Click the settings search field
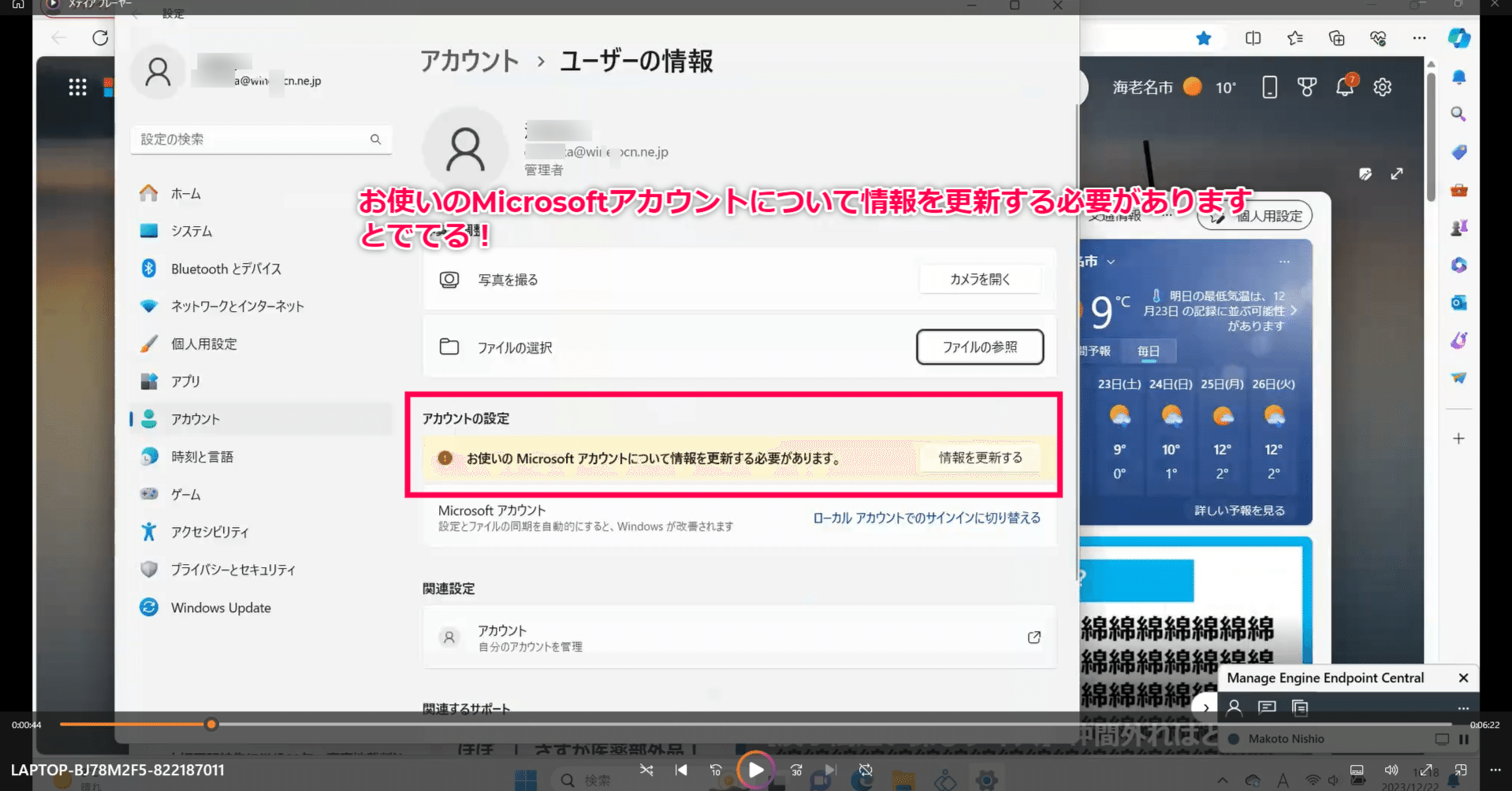1512x791 pixels. [x=261, y=139]
